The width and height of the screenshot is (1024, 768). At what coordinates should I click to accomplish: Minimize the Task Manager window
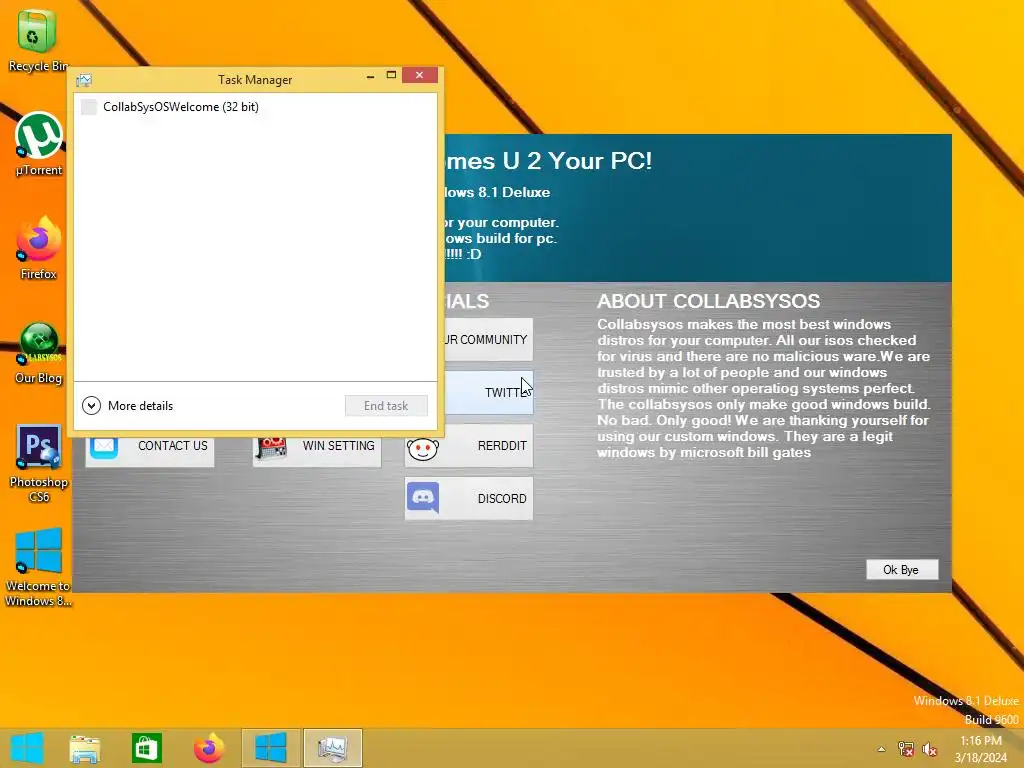(370, 76)
